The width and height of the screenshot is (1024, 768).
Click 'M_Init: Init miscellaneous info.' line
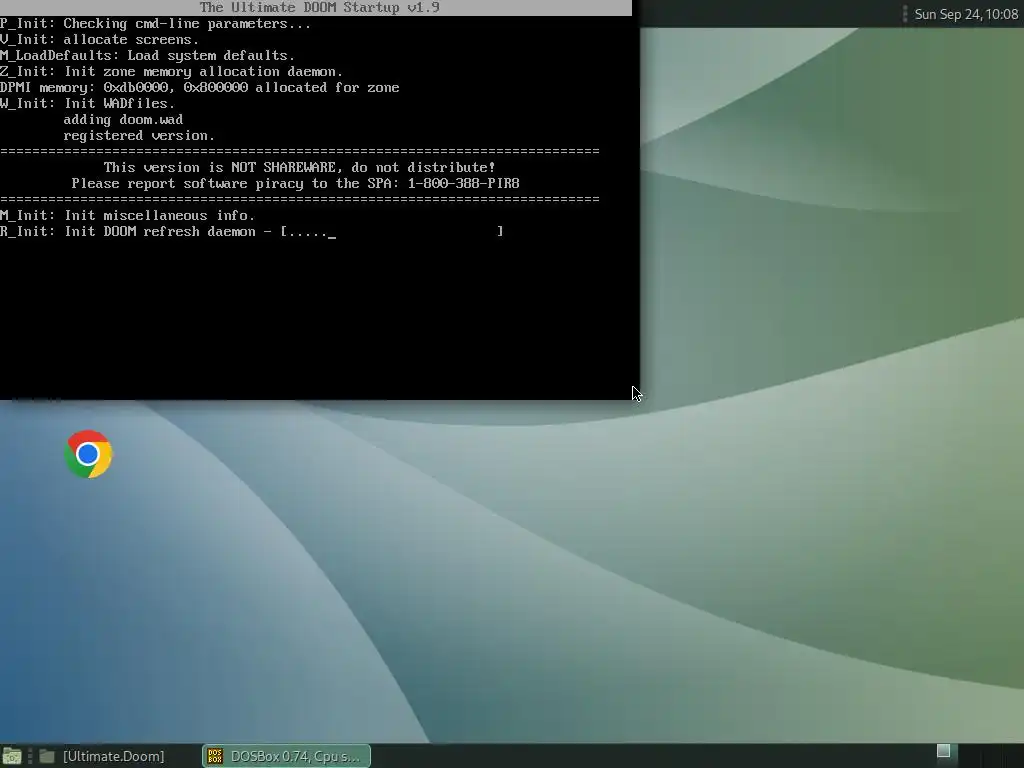[x=127, y=216]
